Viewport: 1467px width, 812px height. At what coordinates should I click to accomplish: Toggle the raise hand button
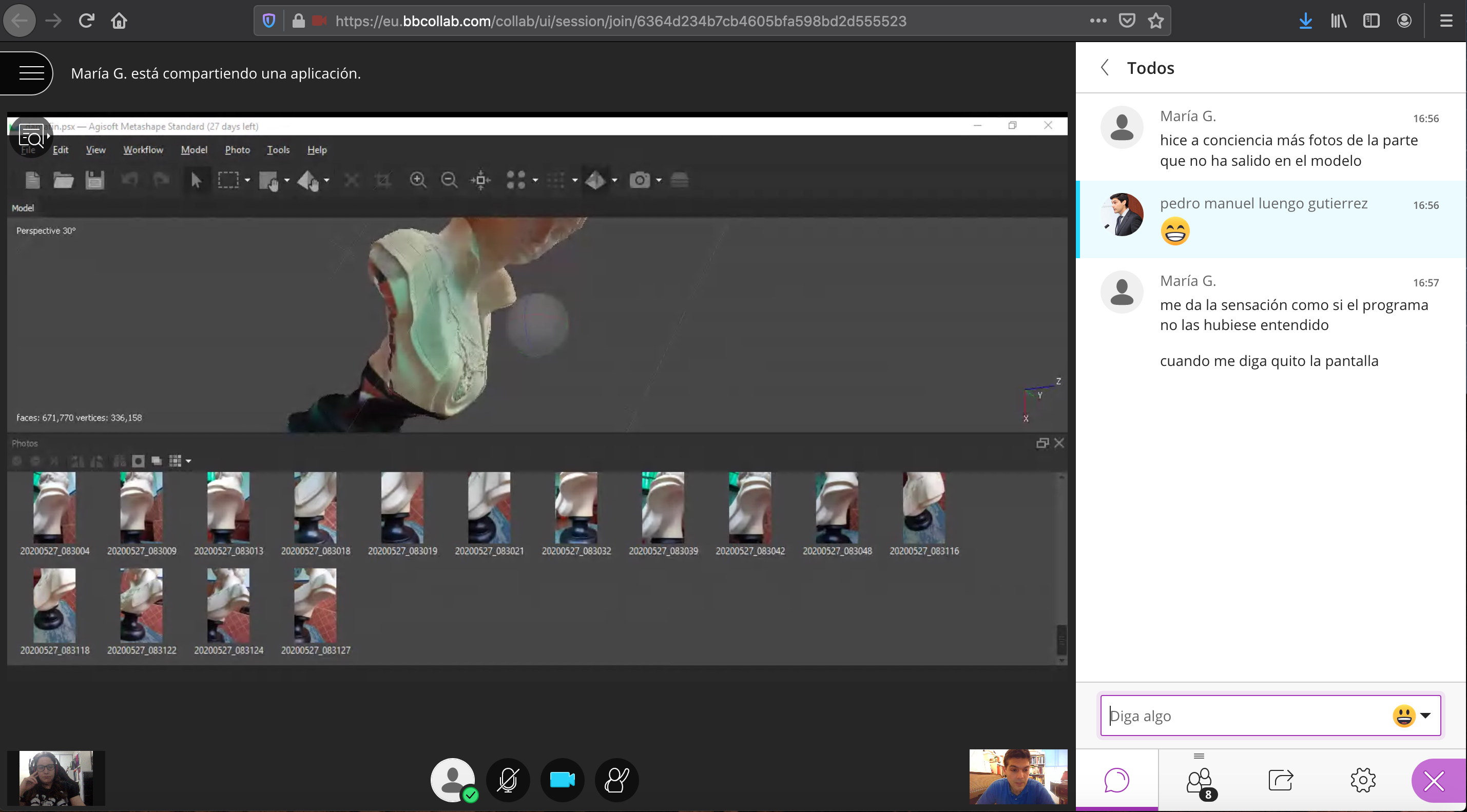click(x=617, y=780)
